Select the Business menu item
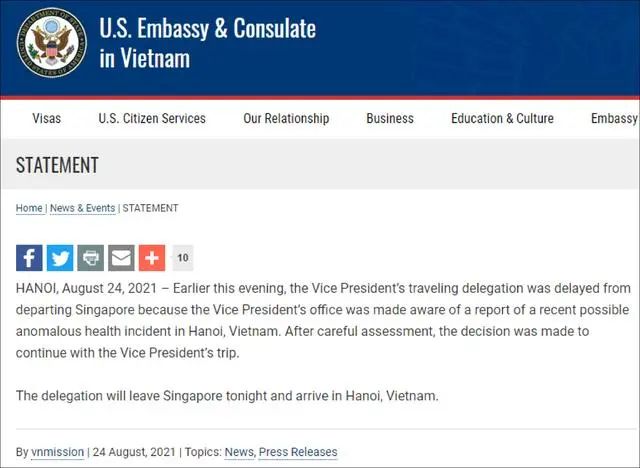 (x=390, y=118)
